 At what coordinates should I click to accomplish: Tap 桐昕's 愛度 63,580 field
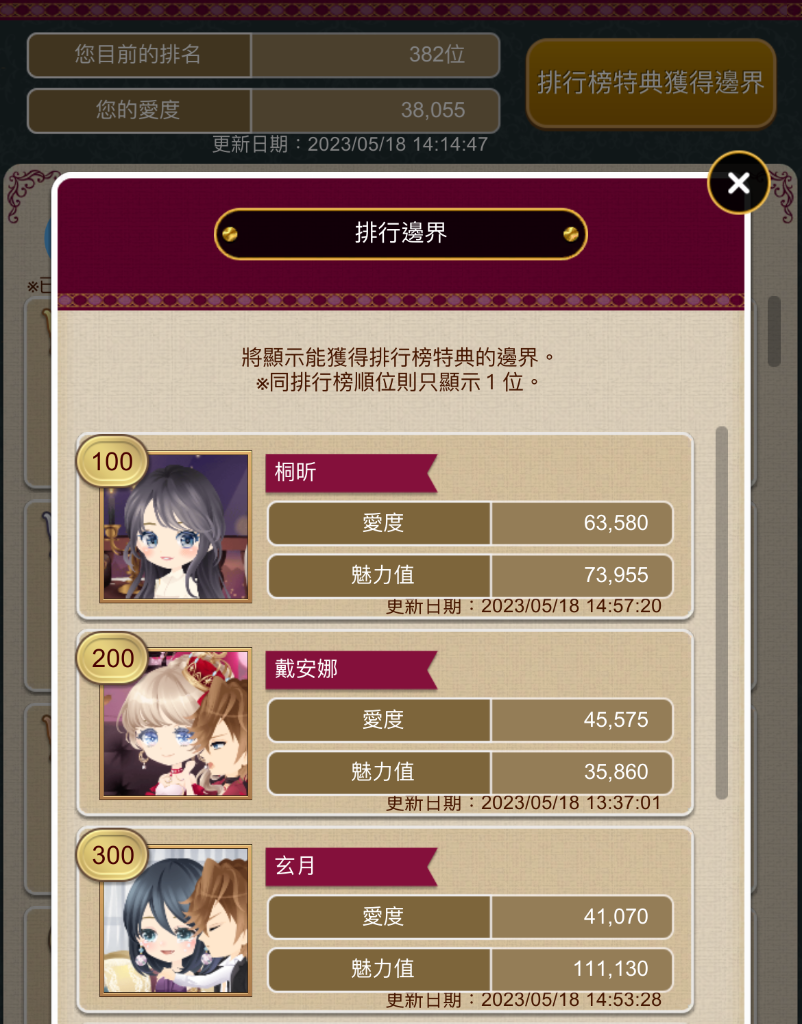[470, 523]
